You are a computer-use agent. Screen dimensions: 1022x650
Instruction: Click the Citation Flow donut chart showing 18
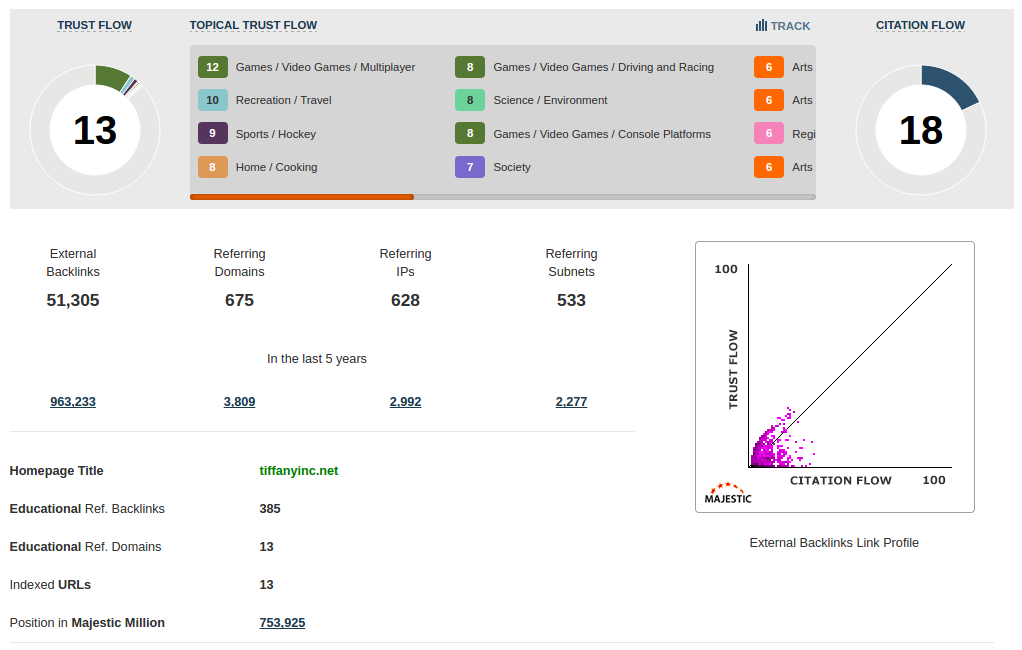pos(921,130)
